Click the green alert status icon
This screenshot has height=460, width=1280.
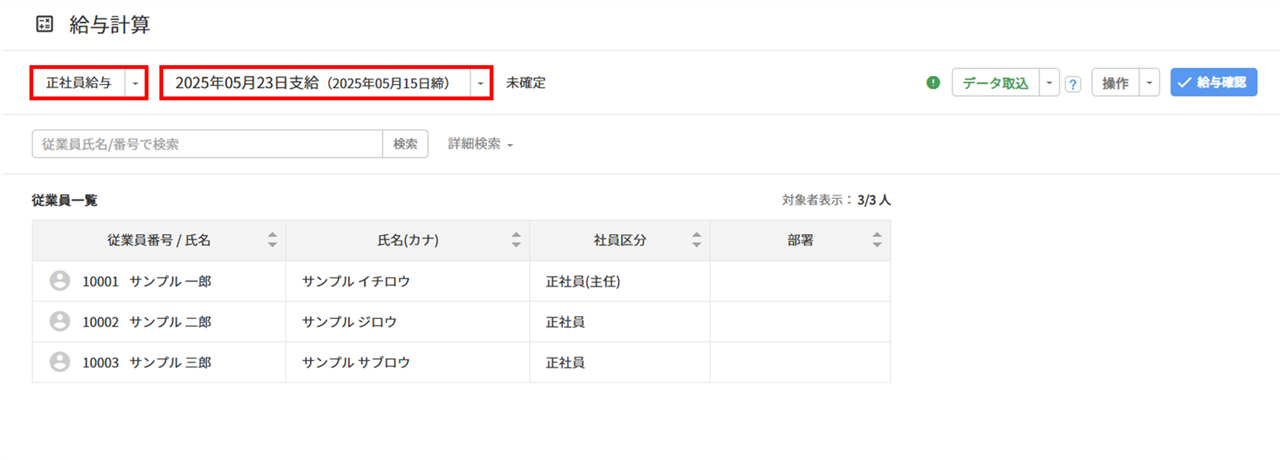pos(933,83)
